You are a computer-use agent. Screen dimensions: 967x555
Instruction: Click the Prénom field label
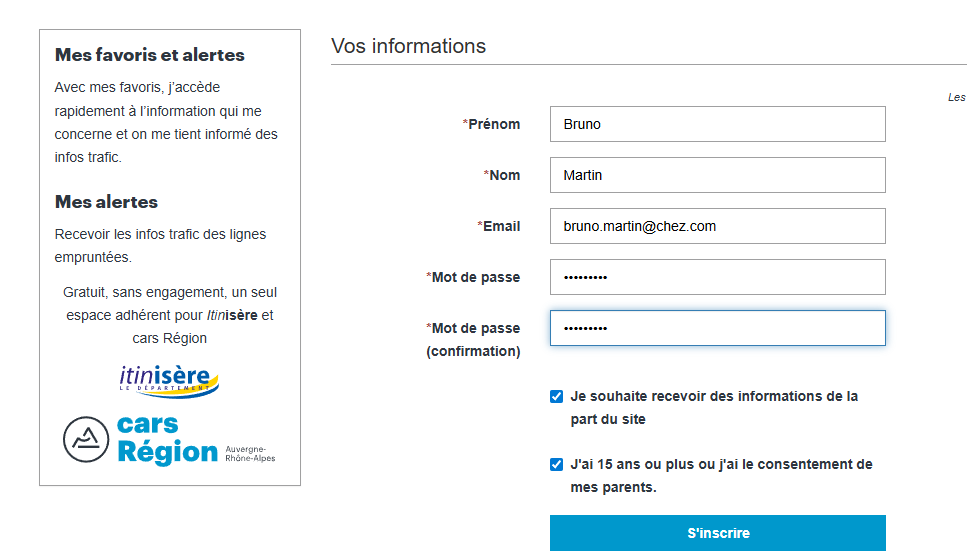click(x=494, y=124)
